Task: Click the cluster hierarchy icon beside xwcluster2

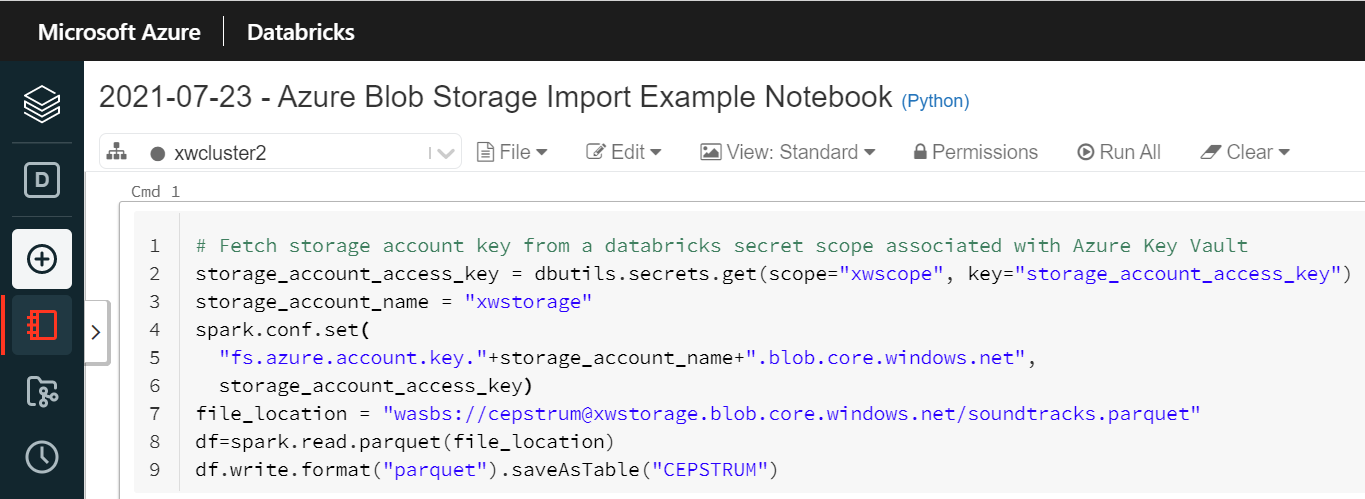Action: tap(117, 152)
